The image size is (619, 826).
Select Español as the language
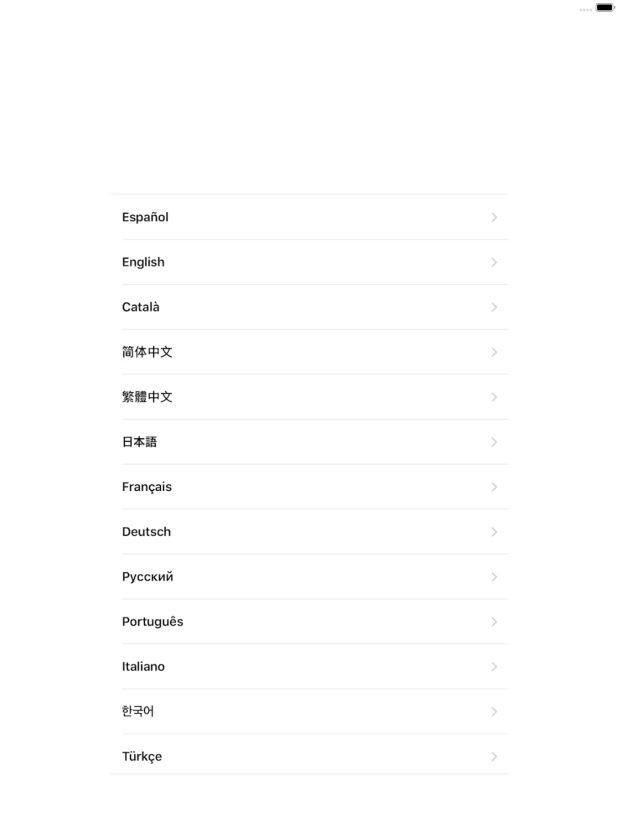pos(309,217)
